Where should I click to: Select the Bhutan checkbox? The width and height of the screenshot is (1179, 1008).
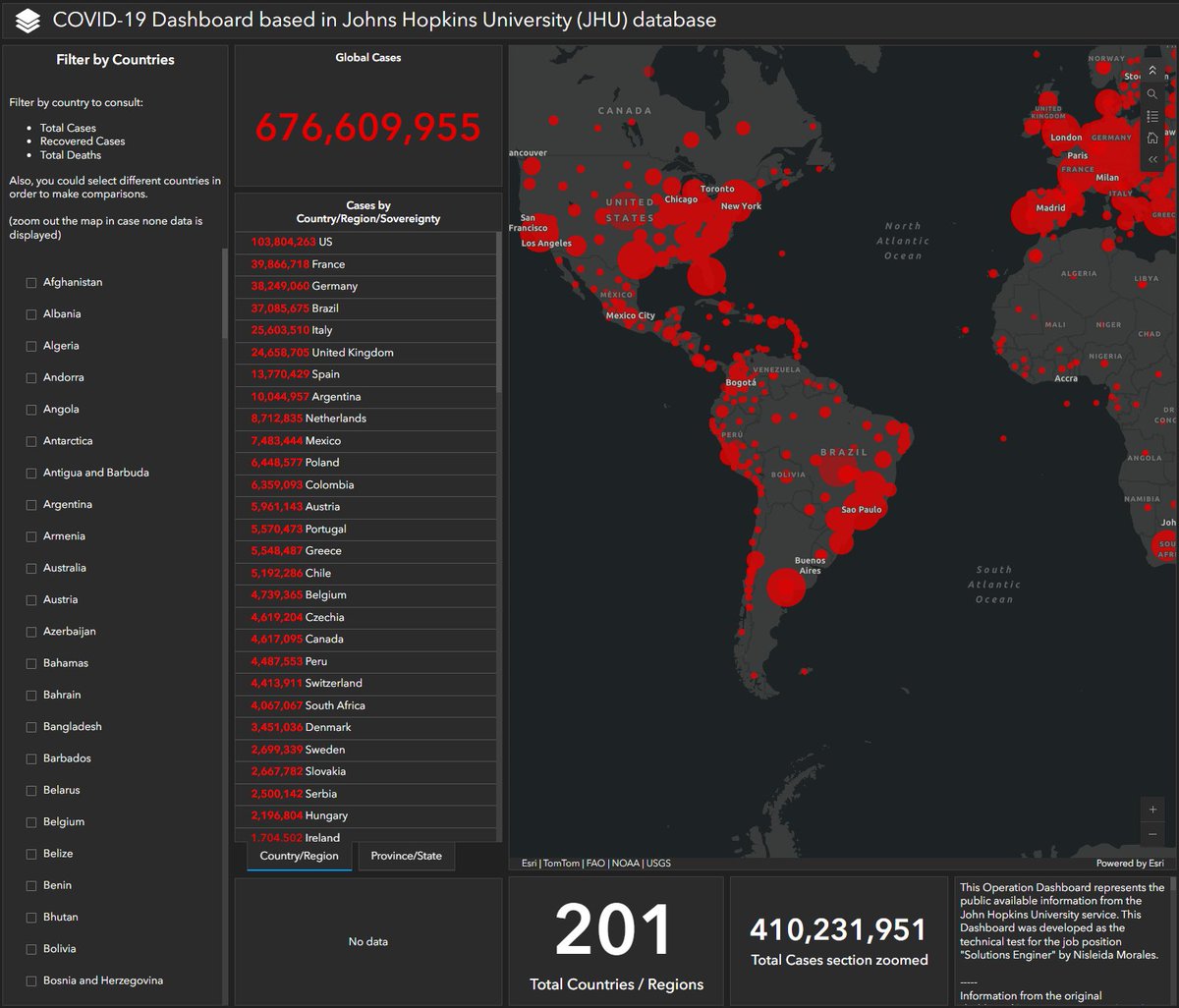(31, 918)
